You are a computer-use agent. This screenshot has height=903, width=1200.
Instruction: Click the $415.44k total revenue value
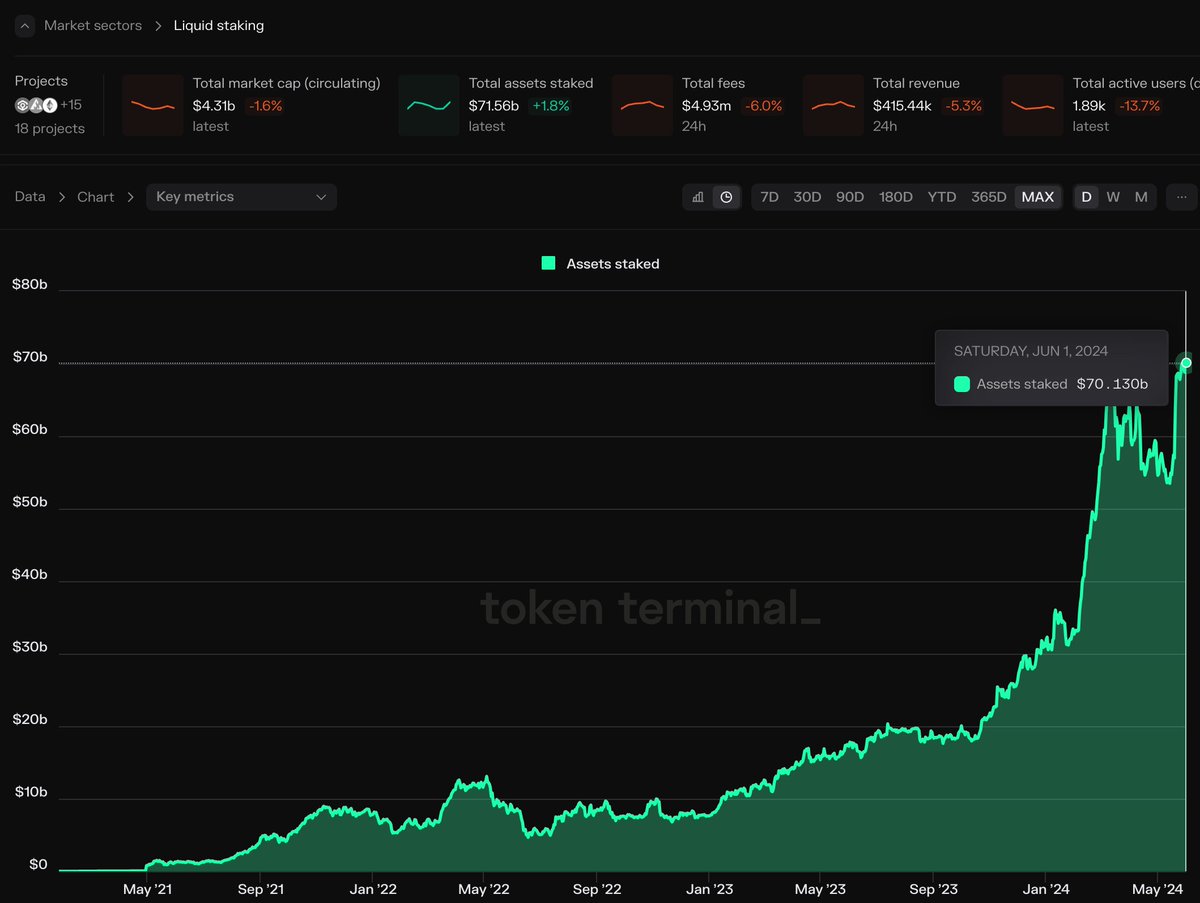(903, 106)
